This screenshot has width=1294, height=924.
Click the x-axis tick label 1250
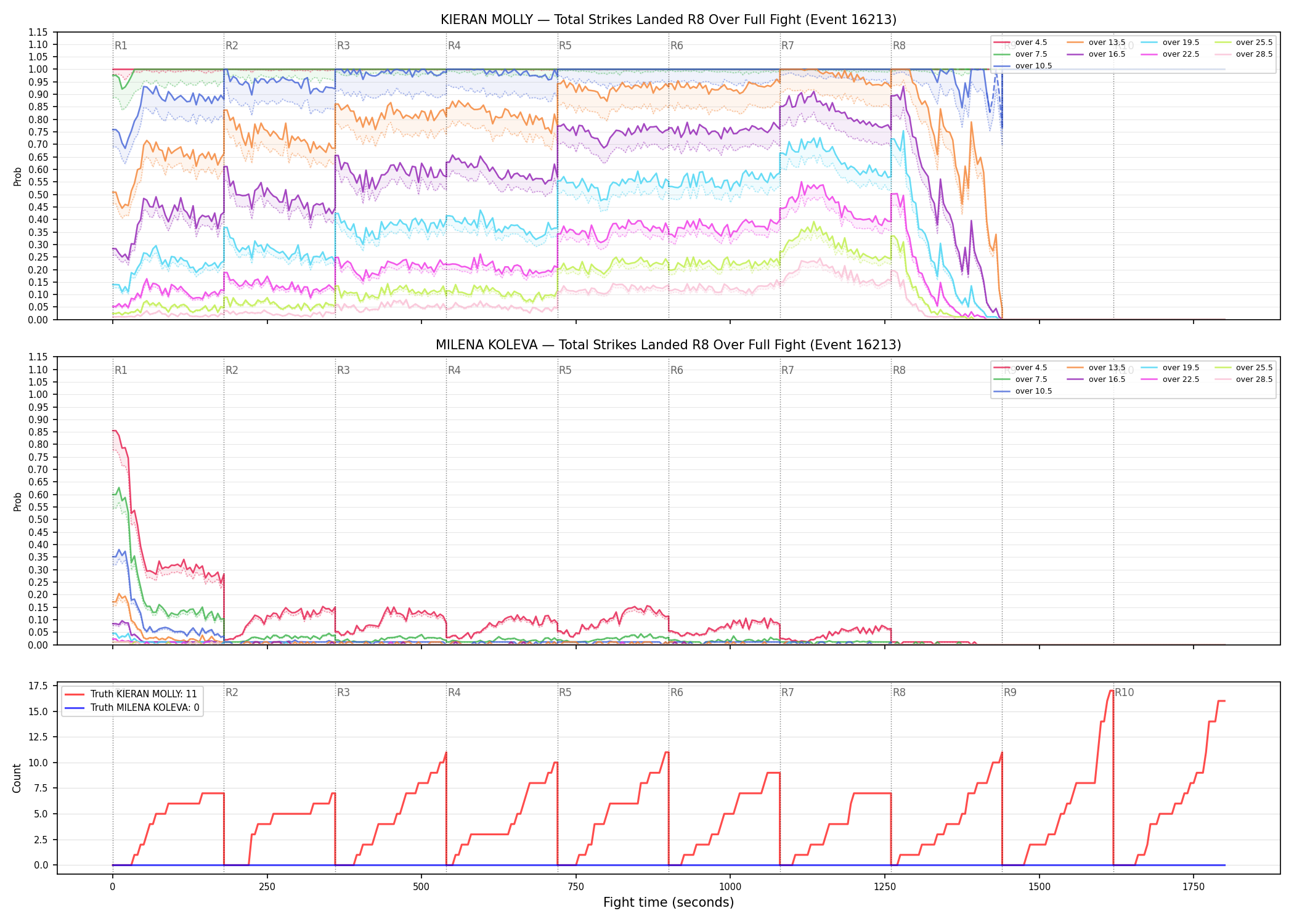point(885,887)
